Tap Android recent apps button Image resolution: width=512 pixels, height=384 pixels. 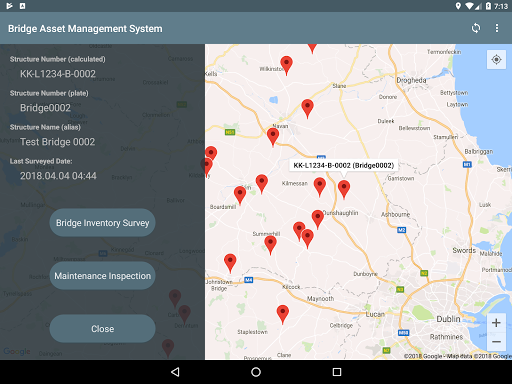pos(337,372)
